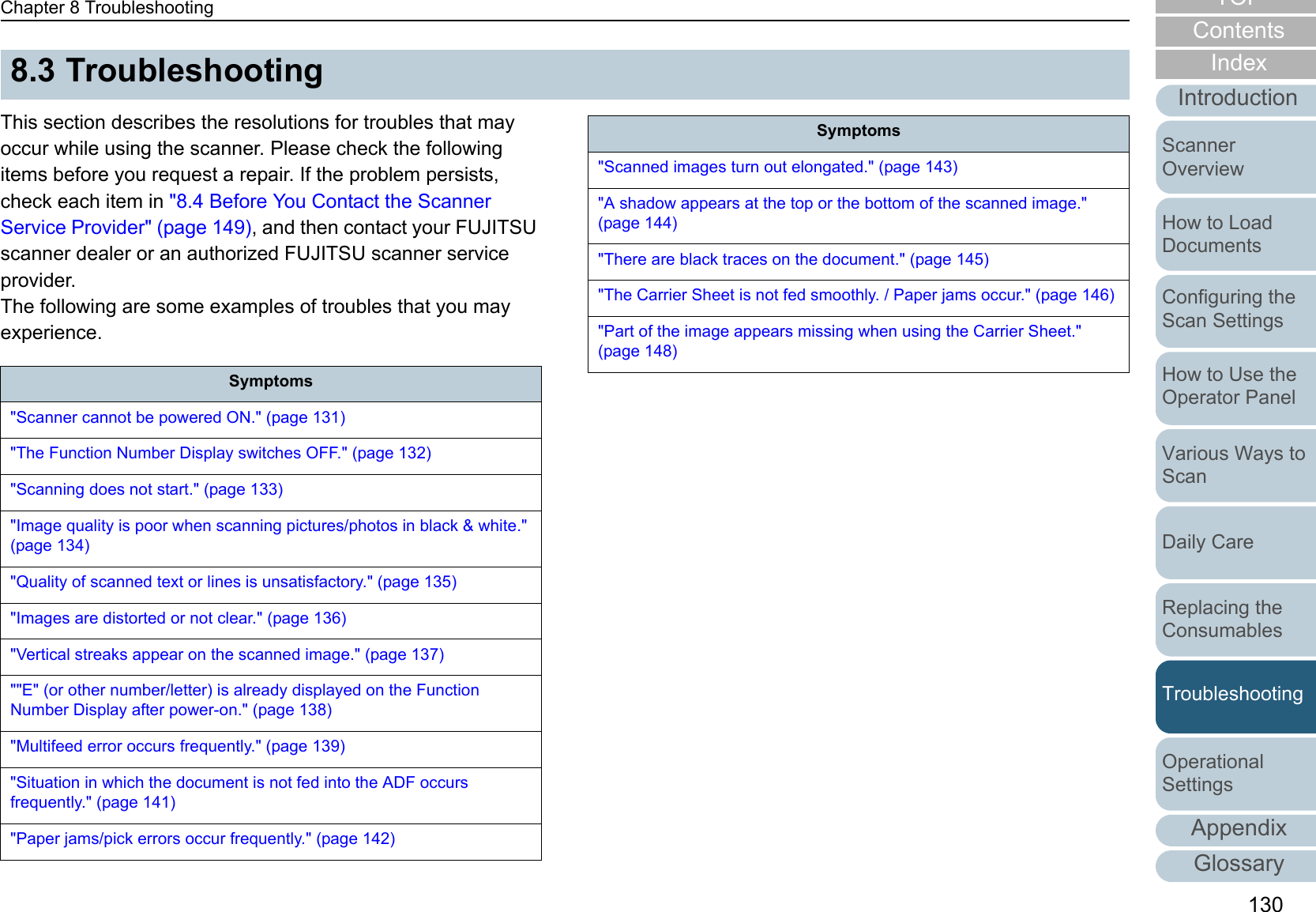
Task: Open 'Paper jams/pick errors occur frequently.' link
Action: coord(202,839)
